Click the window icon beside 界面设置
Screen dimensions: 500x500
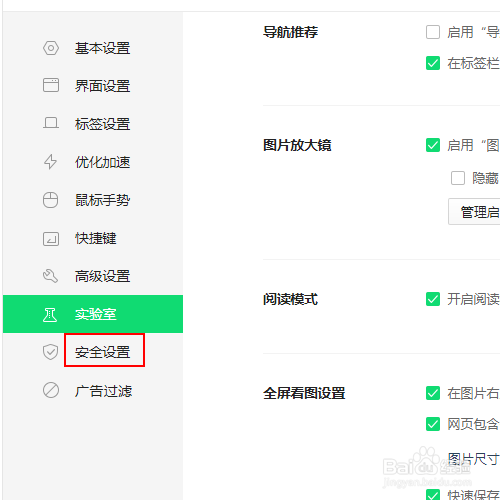(51, 85)
